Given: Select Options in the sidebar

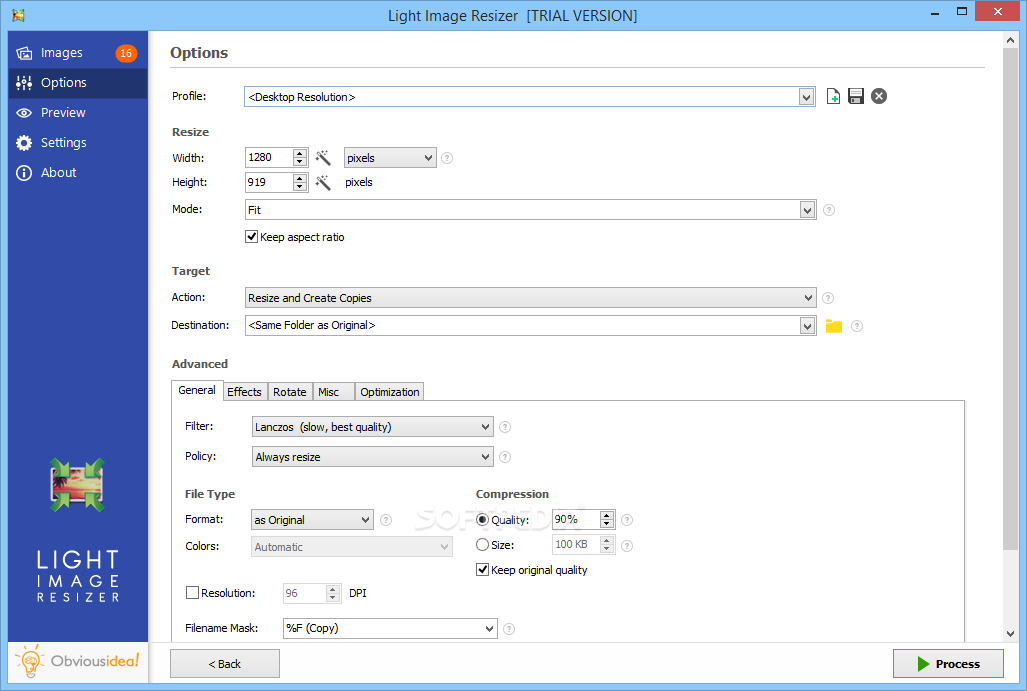Looking at the screenshot, I should [77, 83].
